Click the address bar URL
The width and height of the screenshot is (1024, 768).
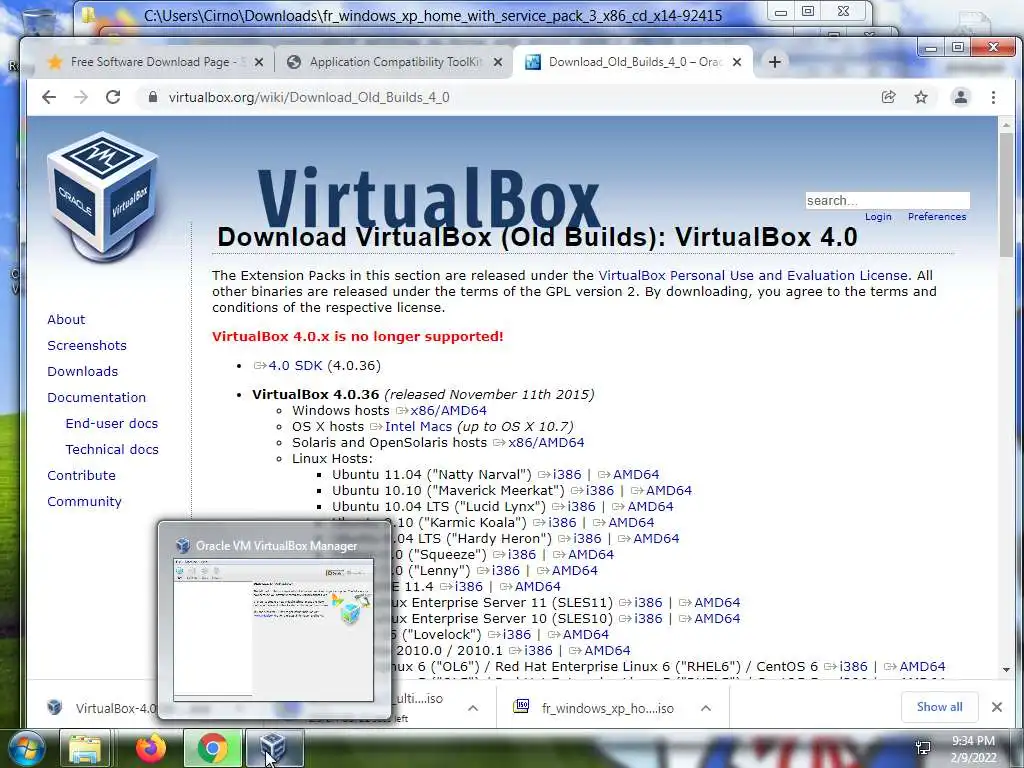tap(309, 97)
